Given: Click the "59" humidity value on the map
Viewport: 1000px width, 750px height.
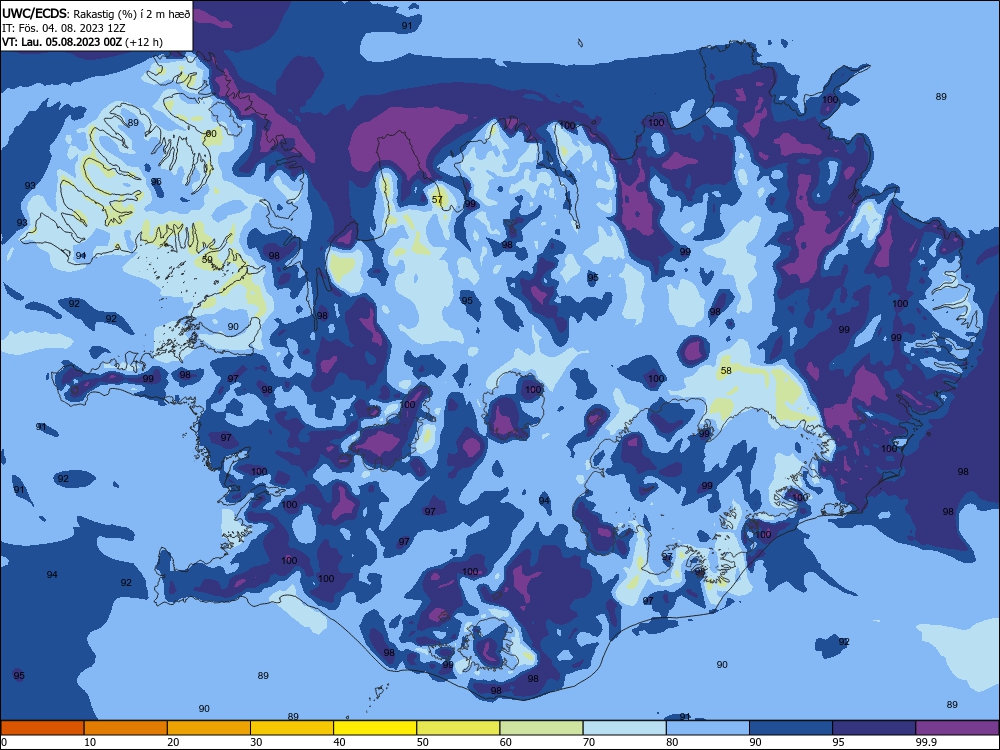Looking at the screenshot, I should [207, 260].
